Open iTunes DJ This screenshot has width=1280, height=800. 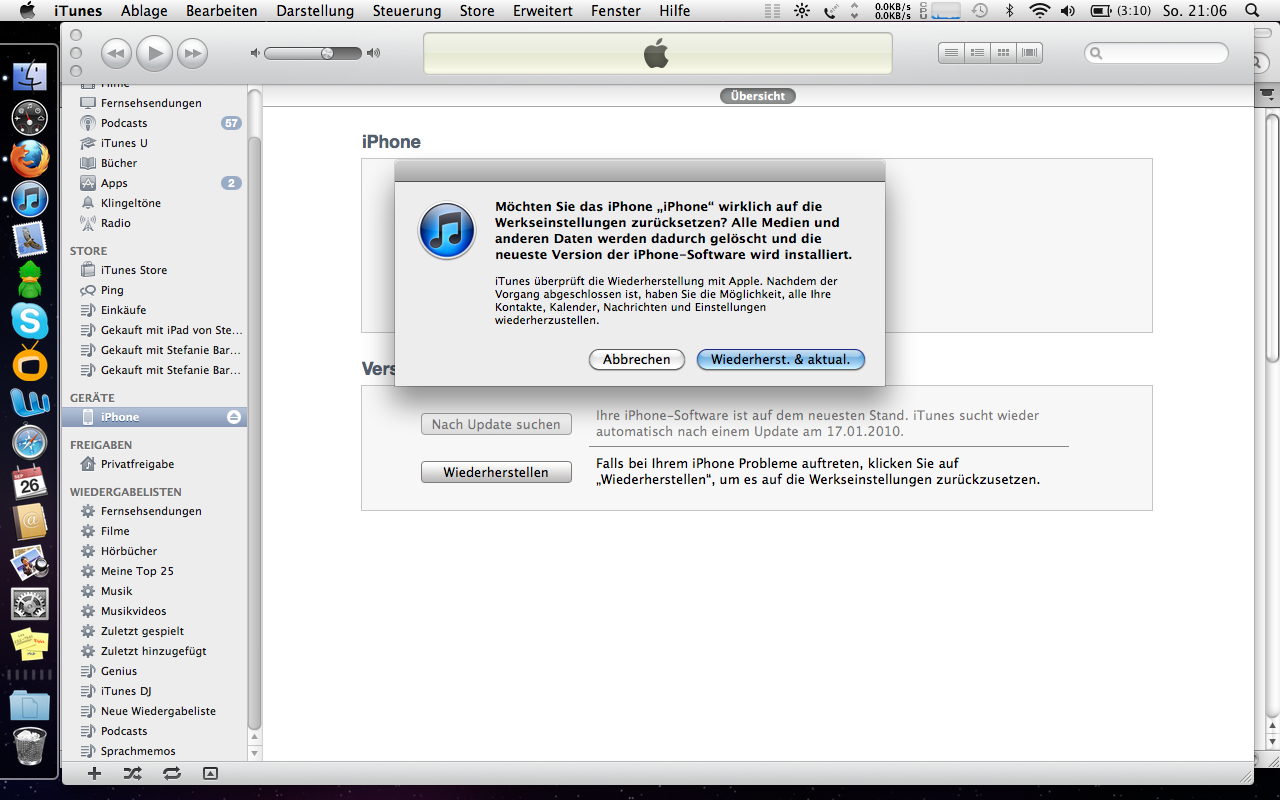click(154, 691)
